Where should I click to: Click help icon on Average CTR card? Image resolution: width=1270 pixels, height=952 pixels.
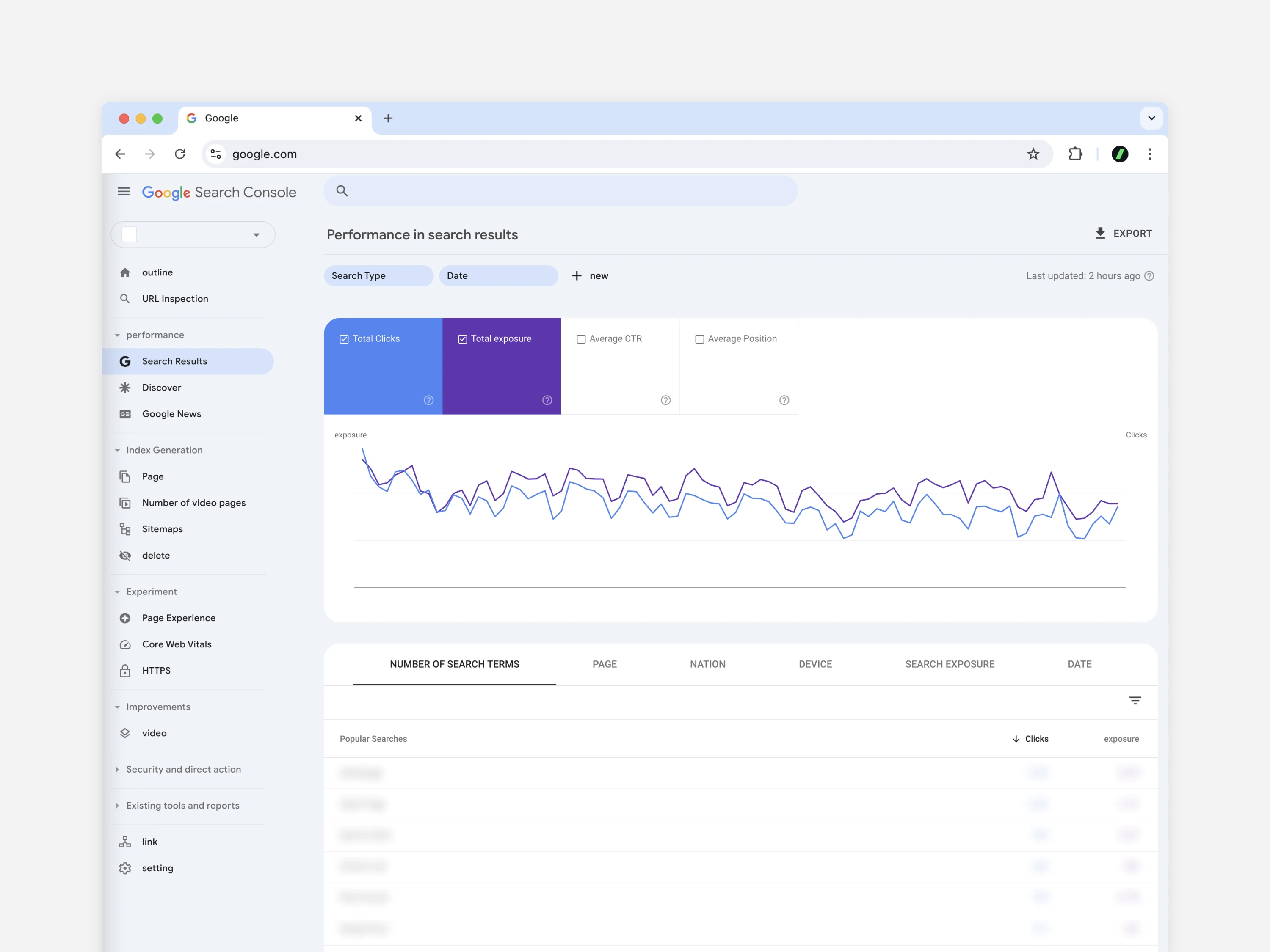pos(665,401)
